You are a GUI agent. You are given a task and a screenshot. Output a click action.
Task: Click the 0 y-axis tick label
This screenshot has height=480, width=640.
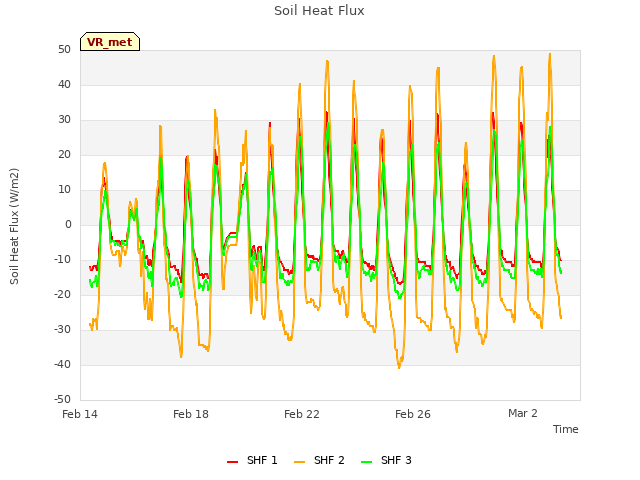68,224
